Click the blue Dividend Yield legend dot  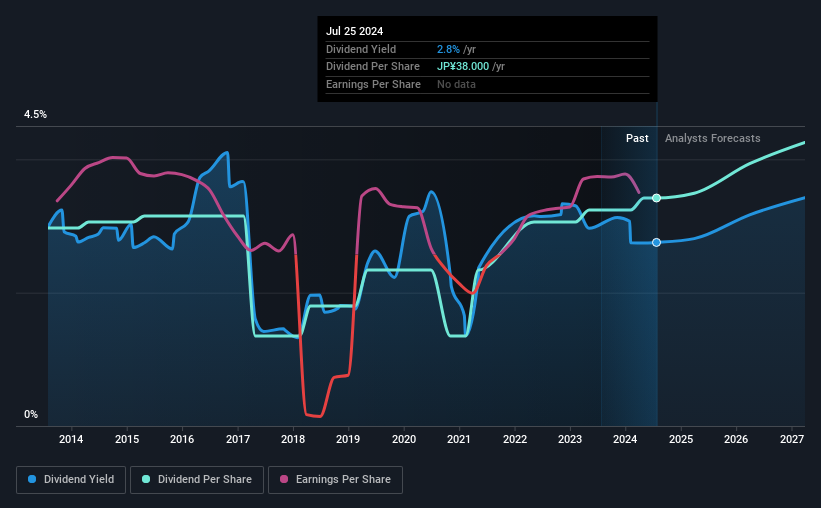pos(32,479)
